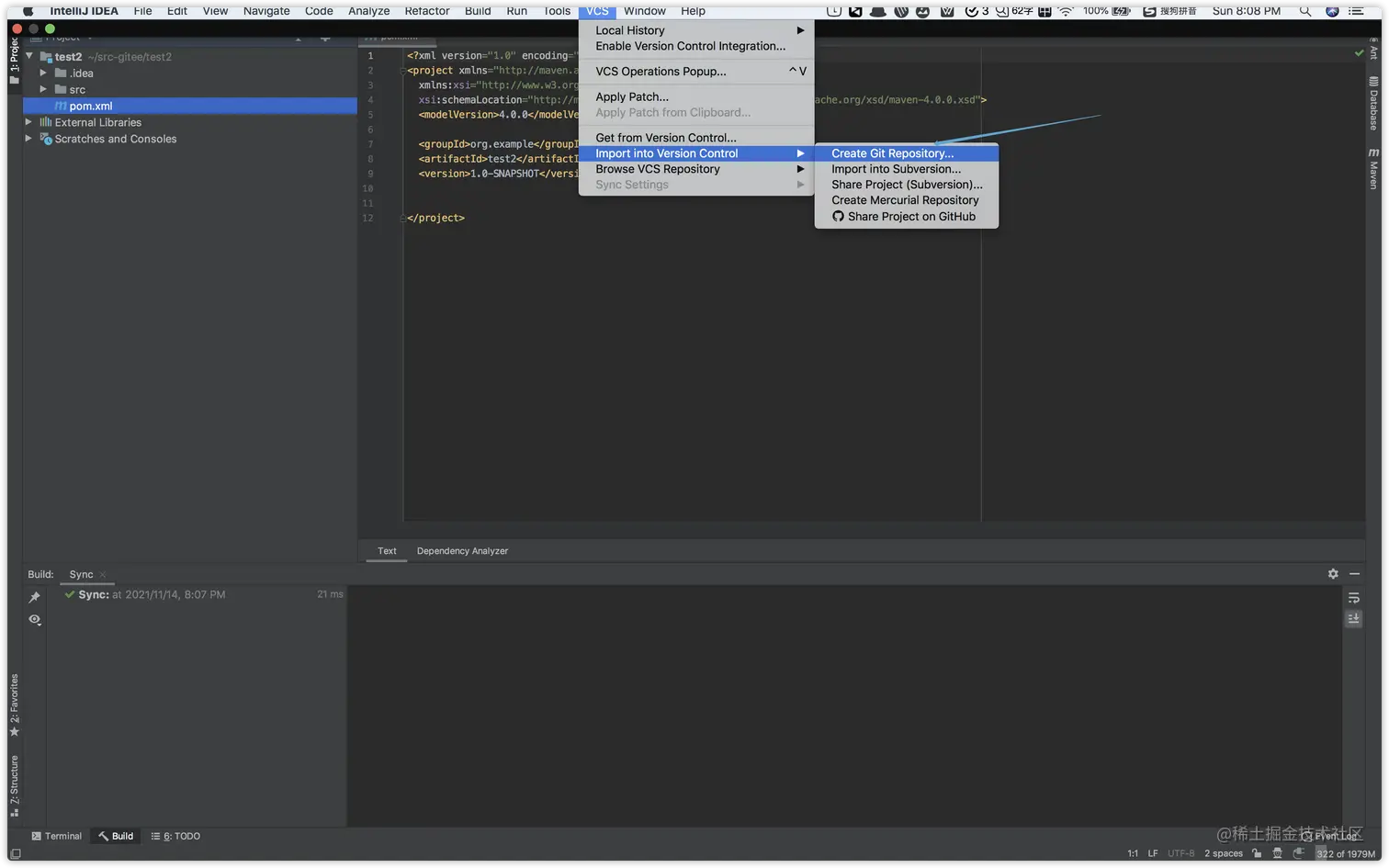Click the inspections inspector icon
1389x868 pixels.
[x=1277, y=854]
